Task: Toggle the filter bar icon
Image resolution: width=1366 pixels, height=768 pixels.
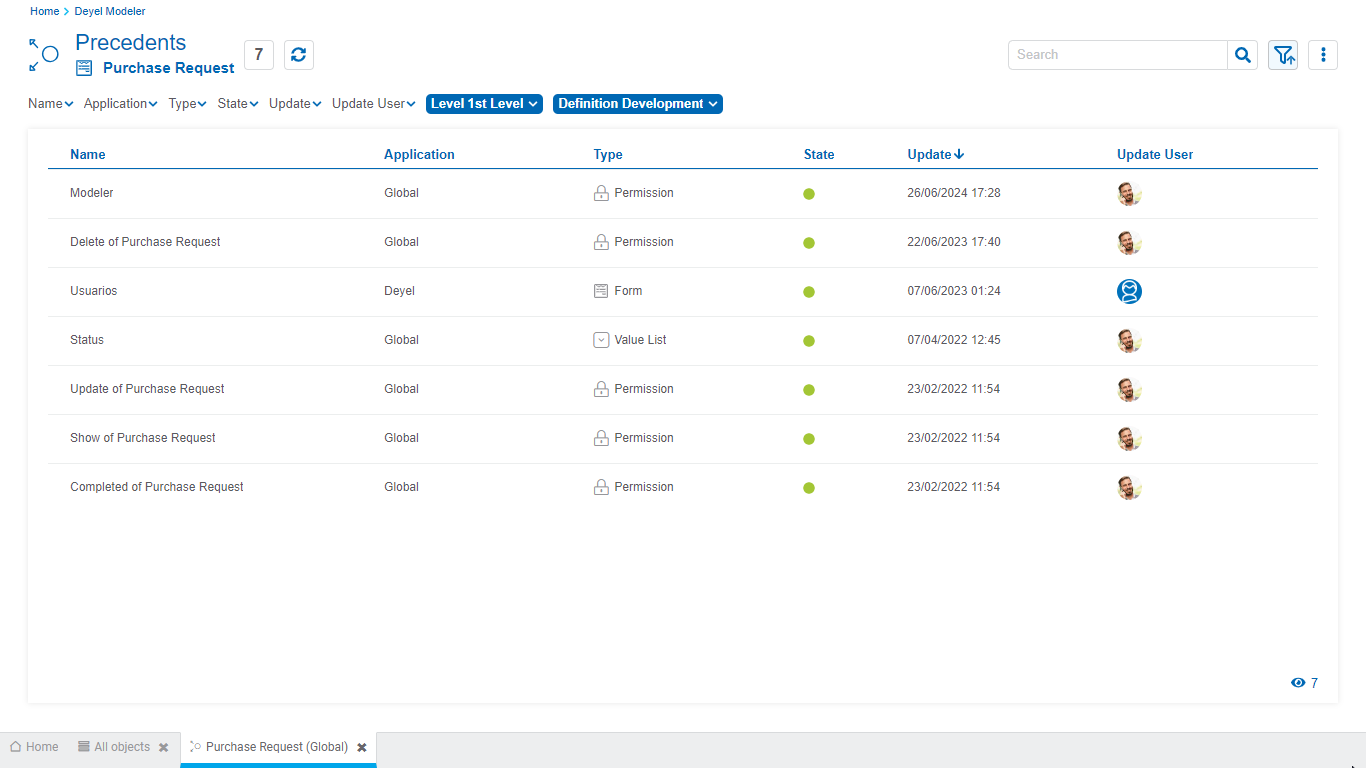Action: (x=1283, y=55)
